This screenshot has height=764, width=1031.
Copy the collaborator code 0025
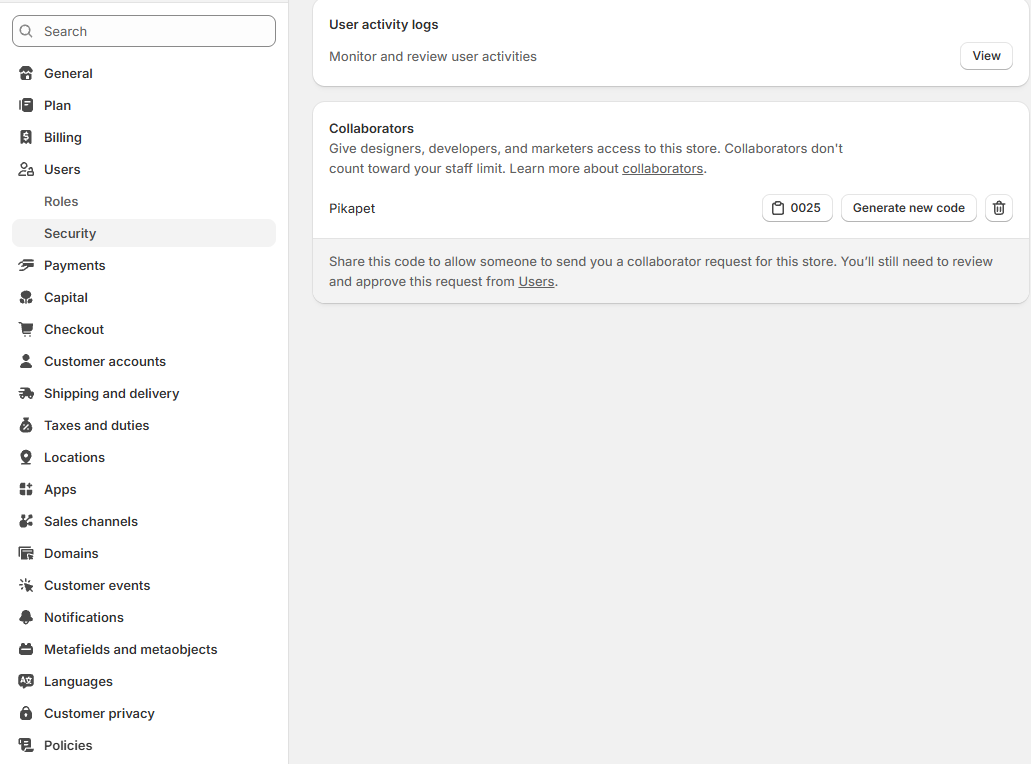(x=797, y=208)
